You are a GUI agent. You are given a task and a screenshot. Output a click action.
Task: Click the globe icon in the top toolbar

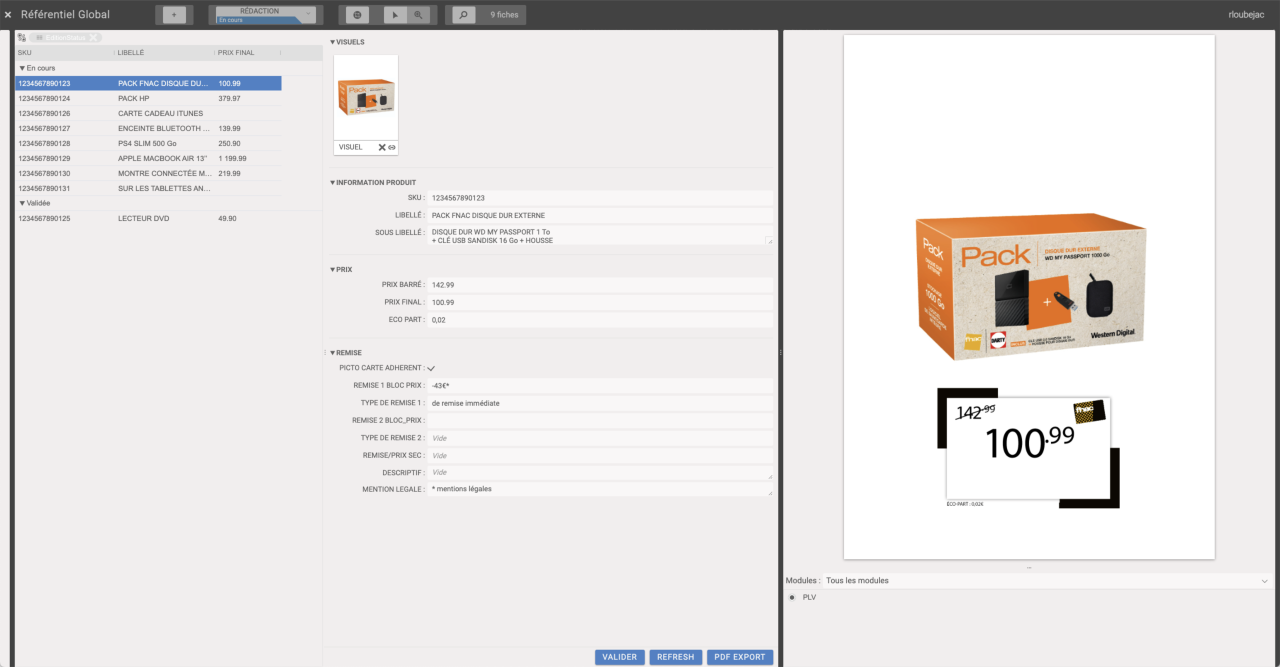356,15
